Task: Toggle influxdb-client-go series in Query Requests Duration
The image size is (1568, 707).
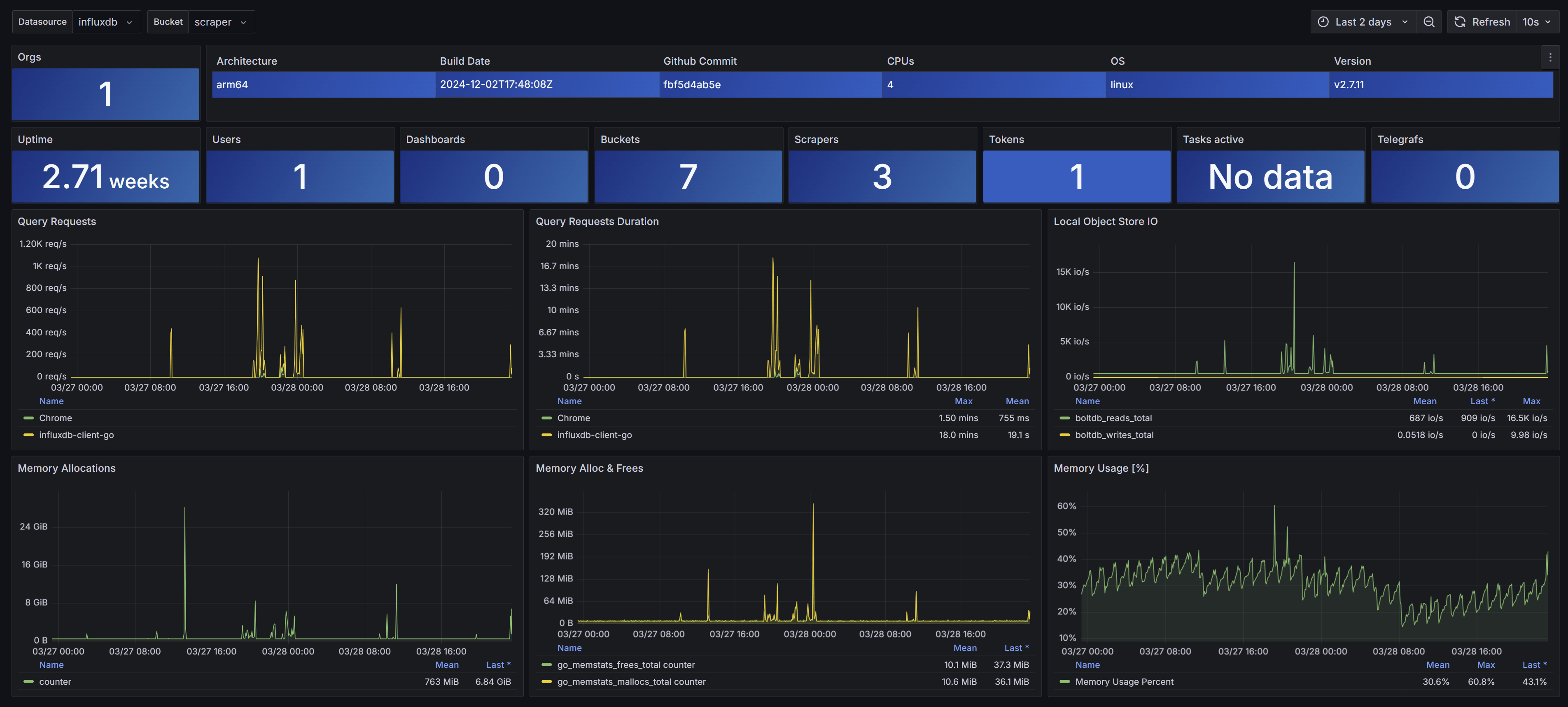Action: [594, 435]
